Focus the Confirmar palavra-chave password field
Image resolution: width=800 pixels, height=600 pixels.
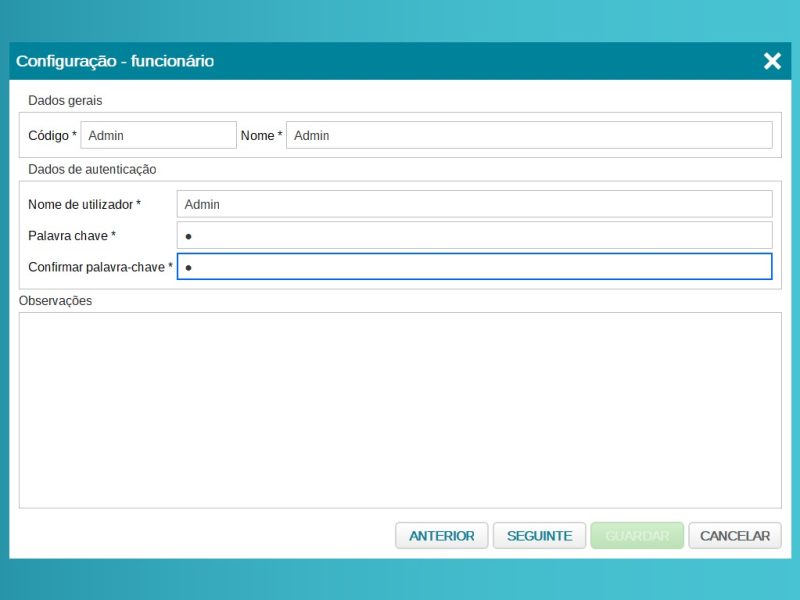(x=474, y=267)
